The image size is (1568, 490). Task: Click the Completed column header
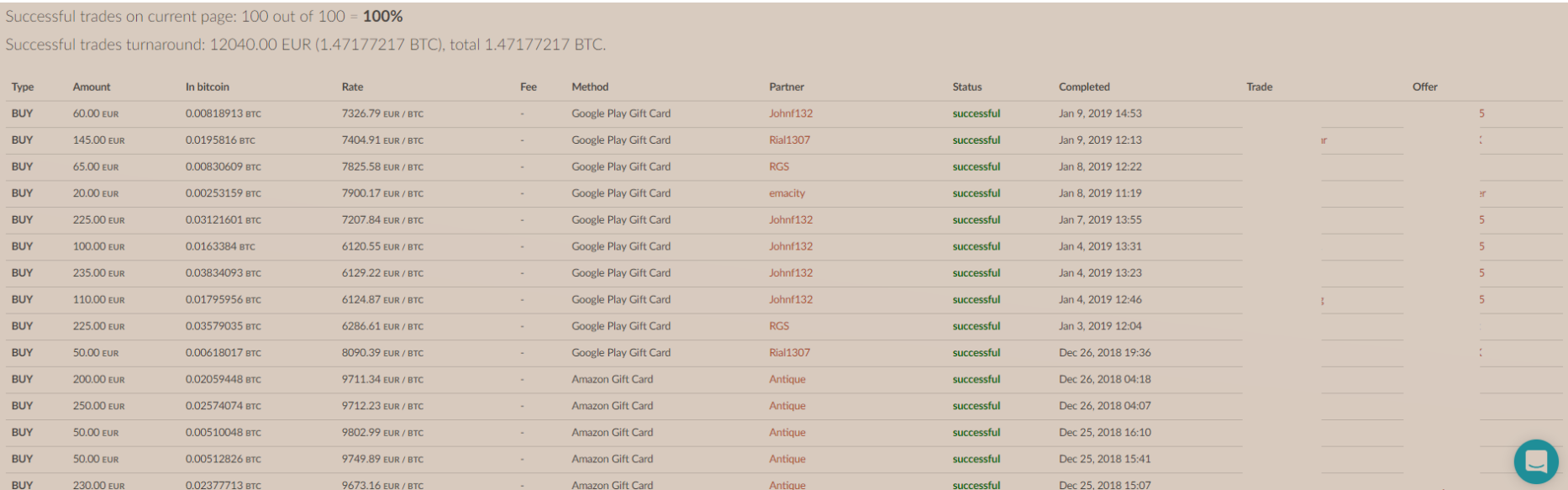(x=1084, y=87)
